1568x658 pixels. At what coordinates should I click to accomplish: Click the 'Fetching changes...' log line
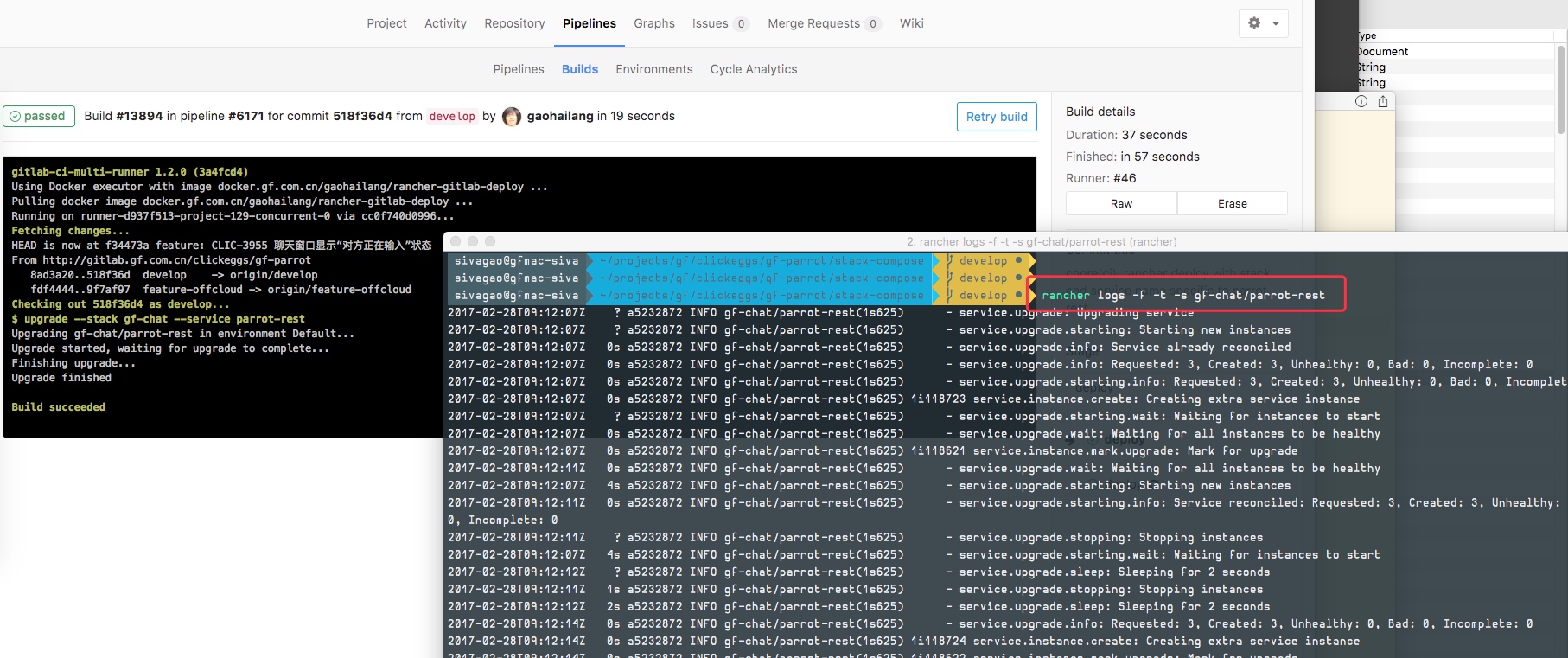click(70, 231)
